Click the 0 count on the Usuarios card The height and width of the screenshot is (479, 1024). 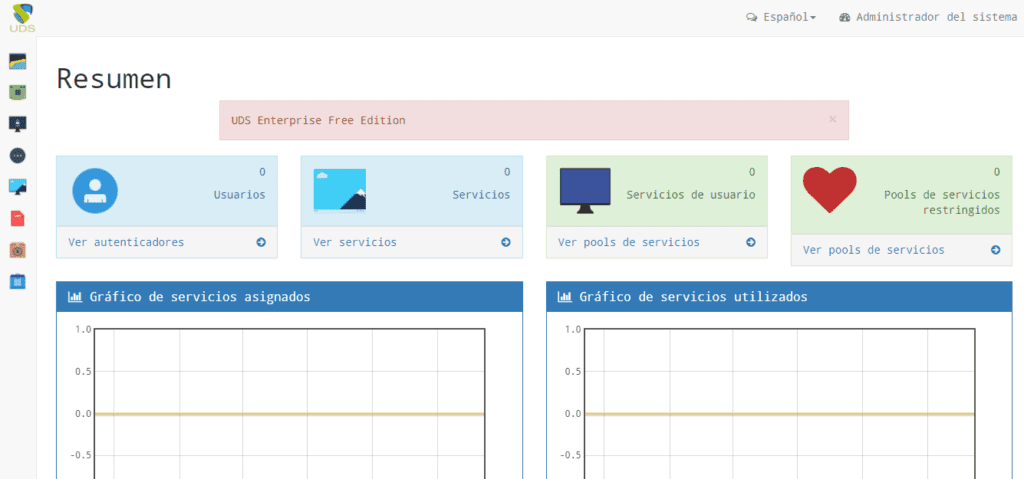[x=263, y=173]
